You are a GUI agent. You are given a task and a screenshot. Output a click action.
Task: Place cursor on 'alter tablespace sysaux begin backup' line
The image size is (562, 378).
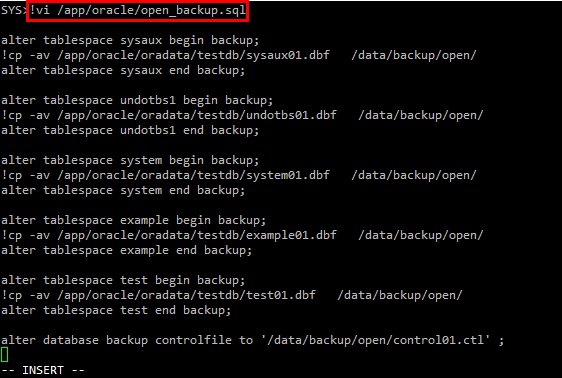pyautogui.click(x=130, y=40)
